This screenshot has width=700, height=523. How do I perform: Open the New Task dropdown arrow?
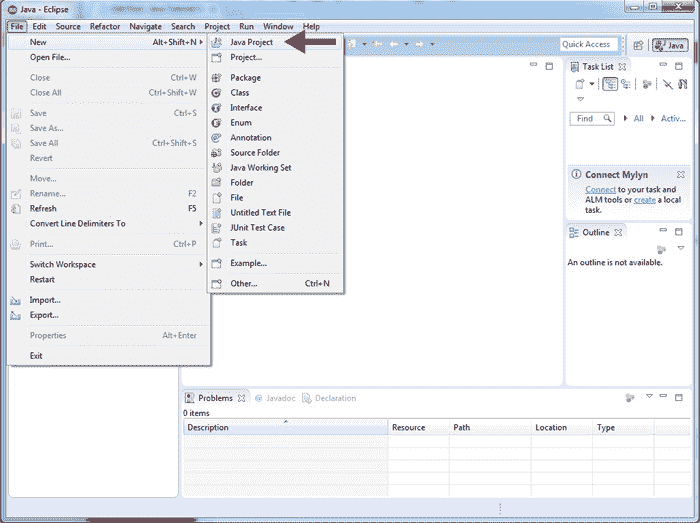(592, 84)
